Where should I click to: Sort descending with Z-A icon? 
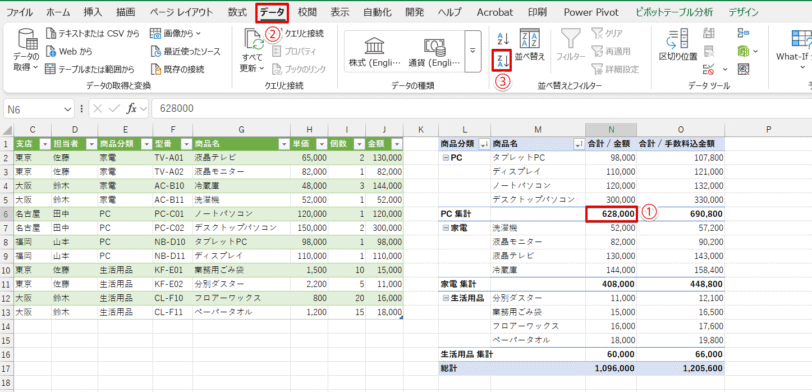pyautogui.click(x=501, y=61)
